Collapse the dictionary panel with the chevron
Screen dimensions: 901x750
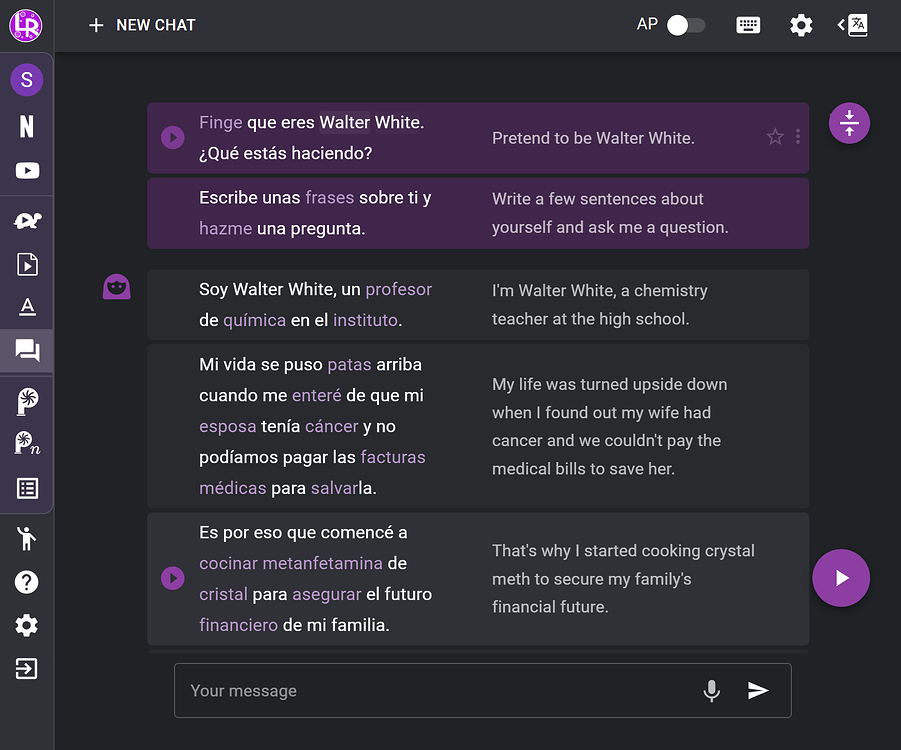pos(841,24)
